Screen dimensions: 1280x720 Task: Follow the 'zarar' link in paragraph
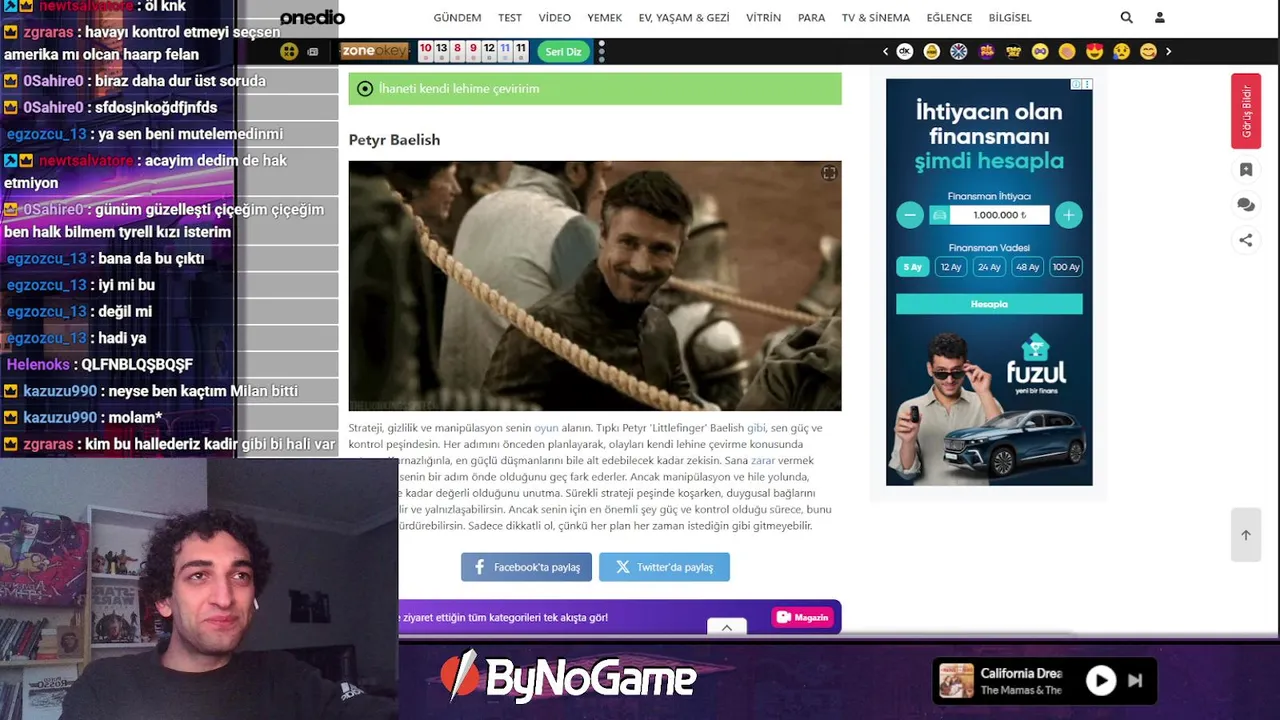pyautogui.click(x=763, y=460)
